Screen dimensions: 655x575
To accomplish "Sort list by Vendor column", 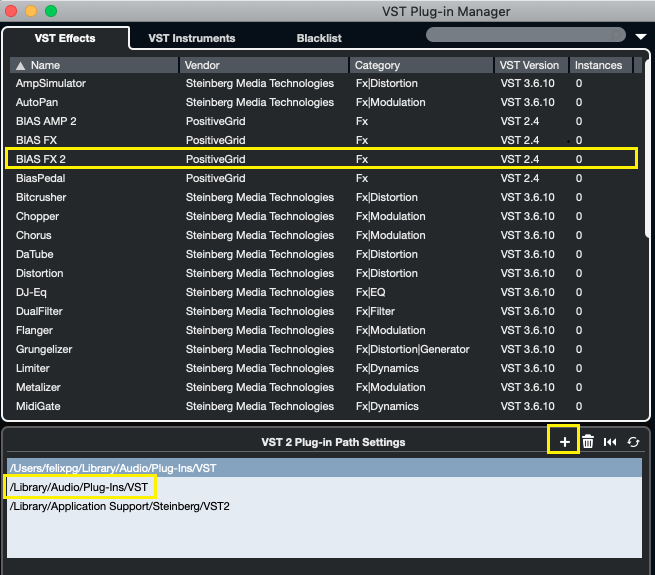I will click(264, 65).
